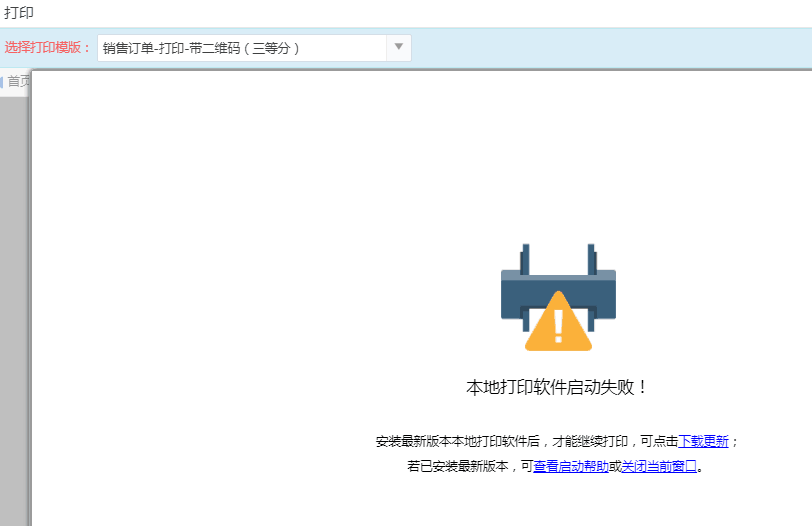
Task: Click the gray sidebar strip left of the preview
Action: point(14,300)
